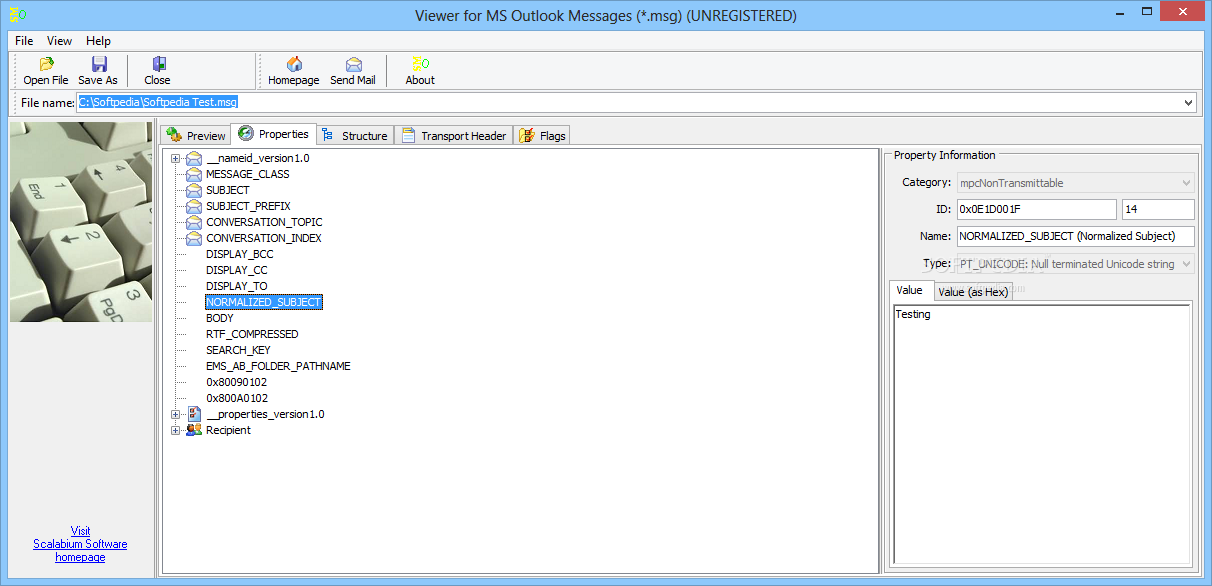The image size is (1212, 586).
Task: Open the Transport Header tab
Action: (454, 135)
